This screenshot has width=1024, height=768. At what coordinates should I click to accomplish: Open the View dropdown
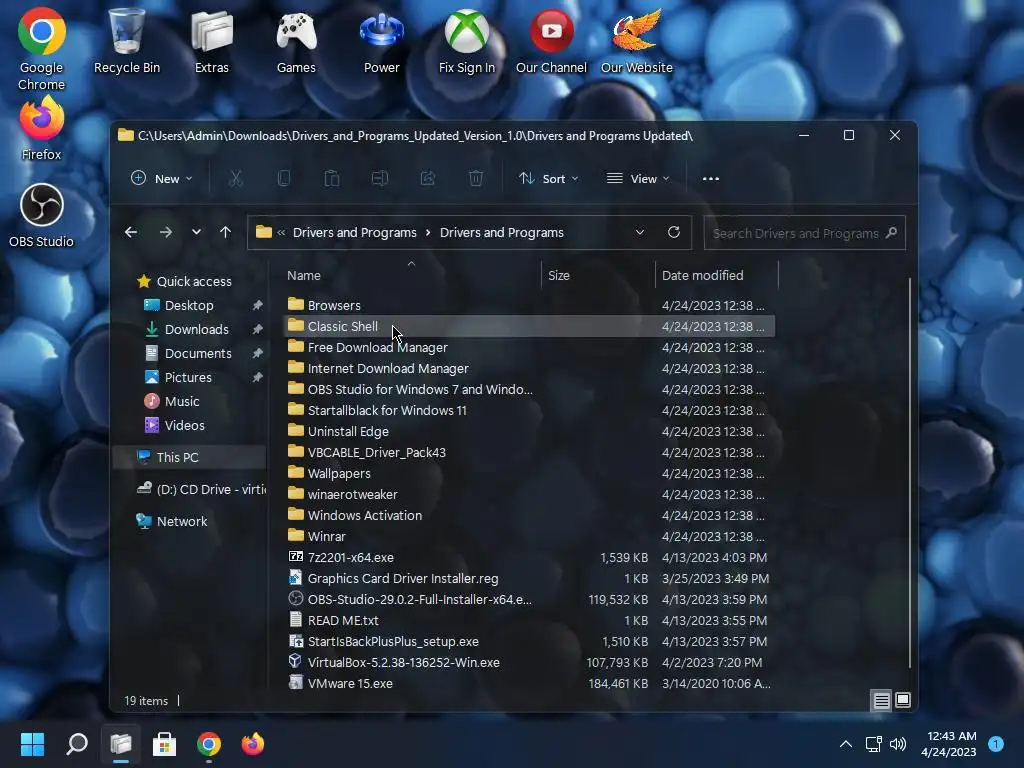pyautogui.click(x=638, y=178)
